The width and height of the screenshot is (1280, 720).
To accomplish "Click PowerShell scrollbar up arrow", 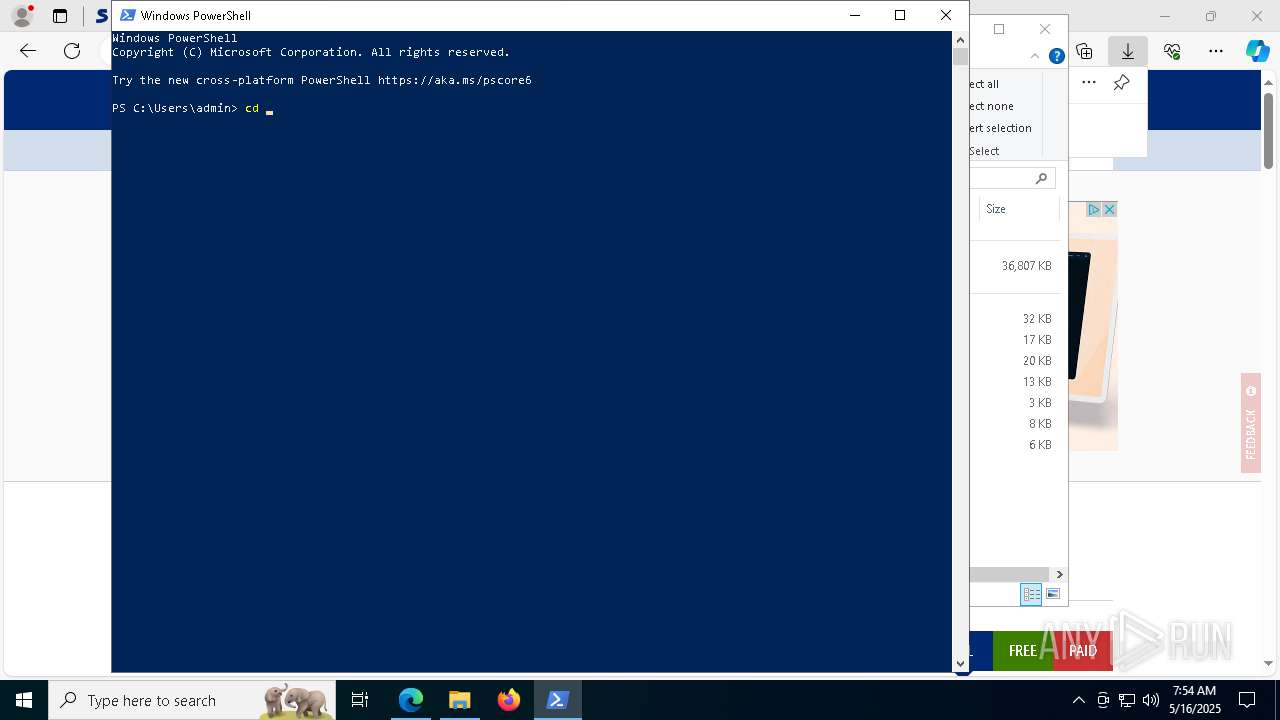I will point(960,40).
